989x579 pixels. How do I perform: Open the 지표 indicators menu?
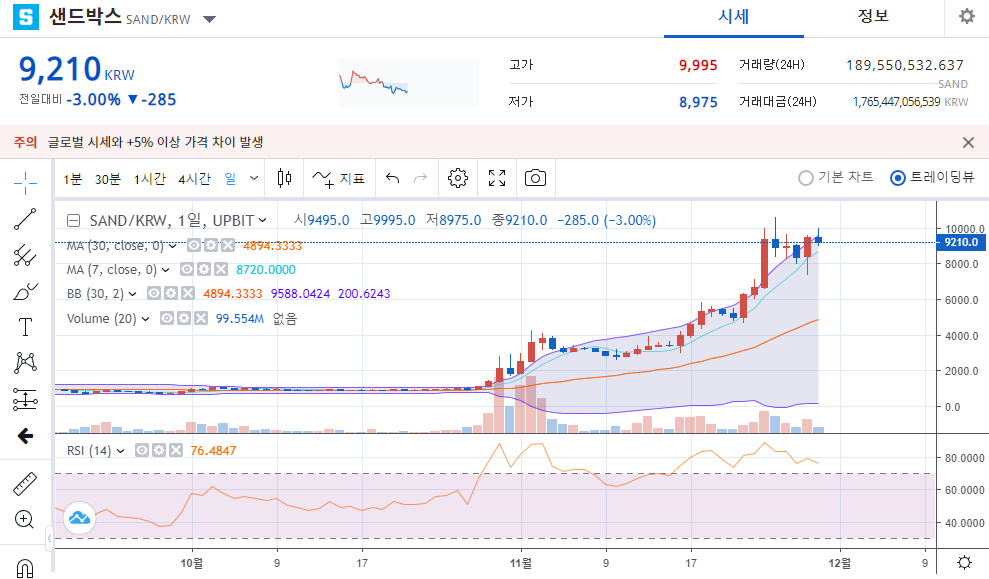[x=339, y=179]
